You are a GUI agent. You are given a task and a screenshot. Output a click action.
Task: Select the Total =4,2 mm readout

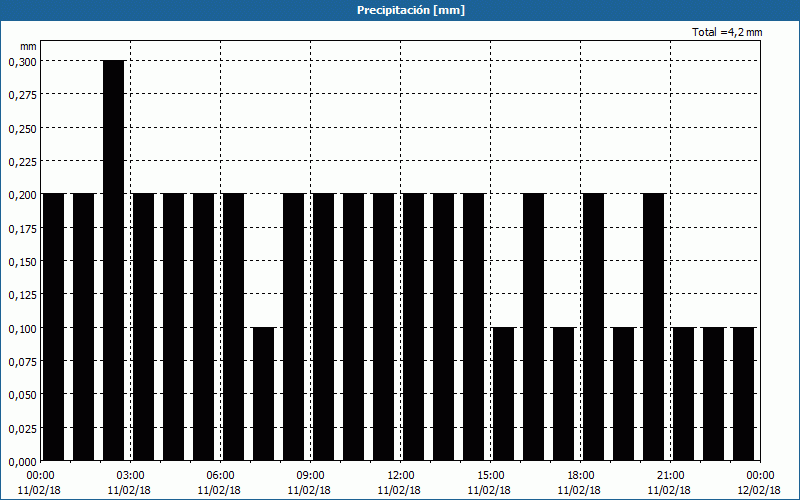pos(727,32)
